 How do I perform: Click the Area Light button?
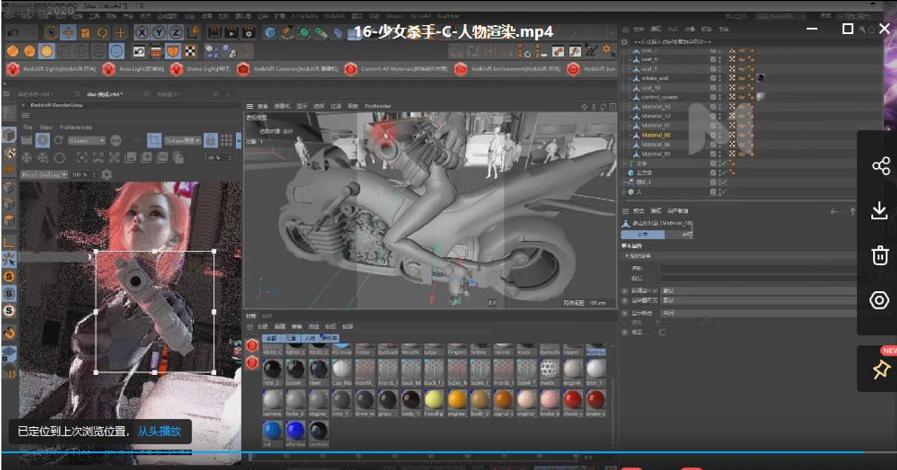tap(133, 69)
